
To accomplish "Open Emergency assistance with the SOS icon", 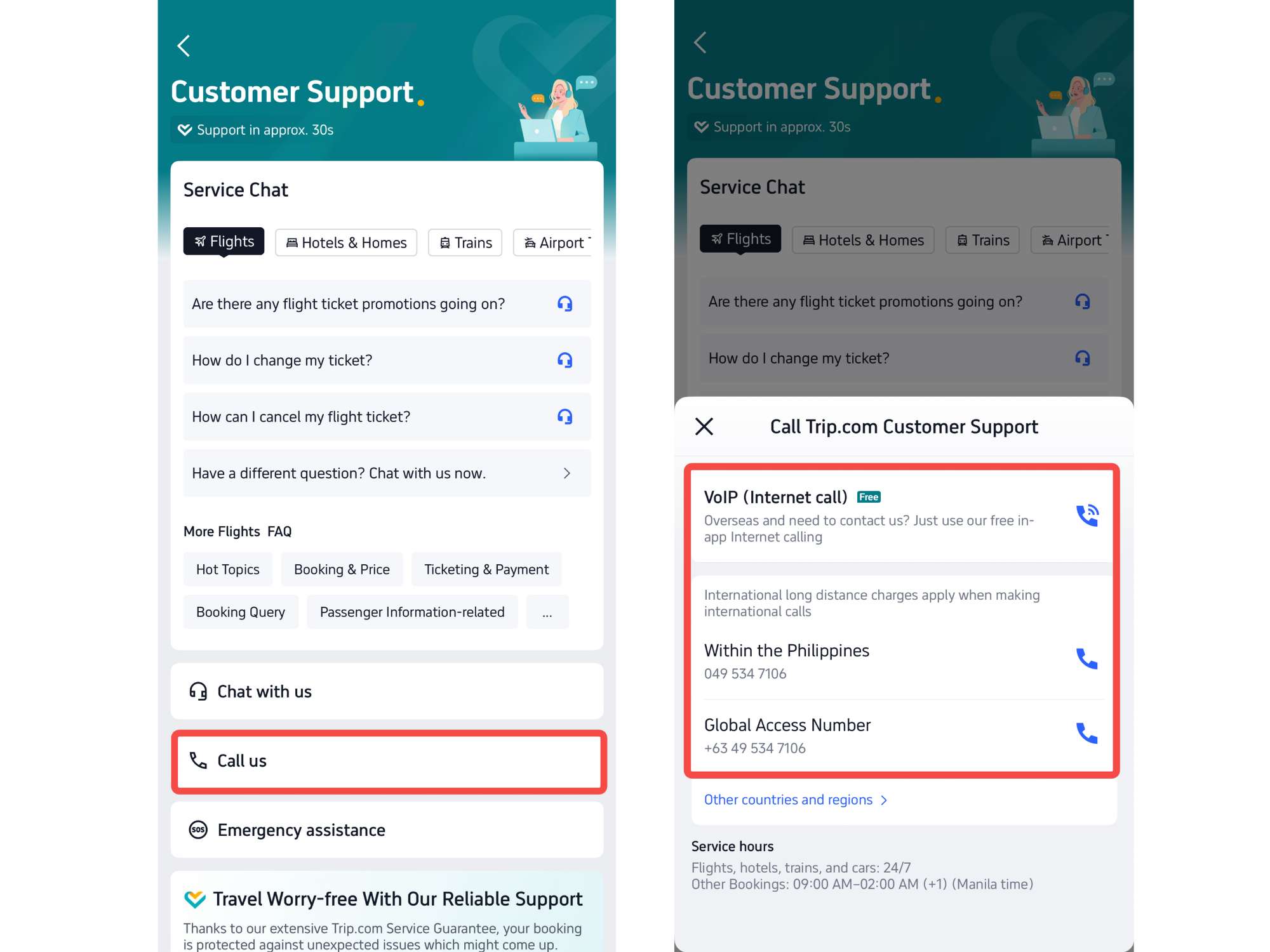I will (x=387, y=830).
